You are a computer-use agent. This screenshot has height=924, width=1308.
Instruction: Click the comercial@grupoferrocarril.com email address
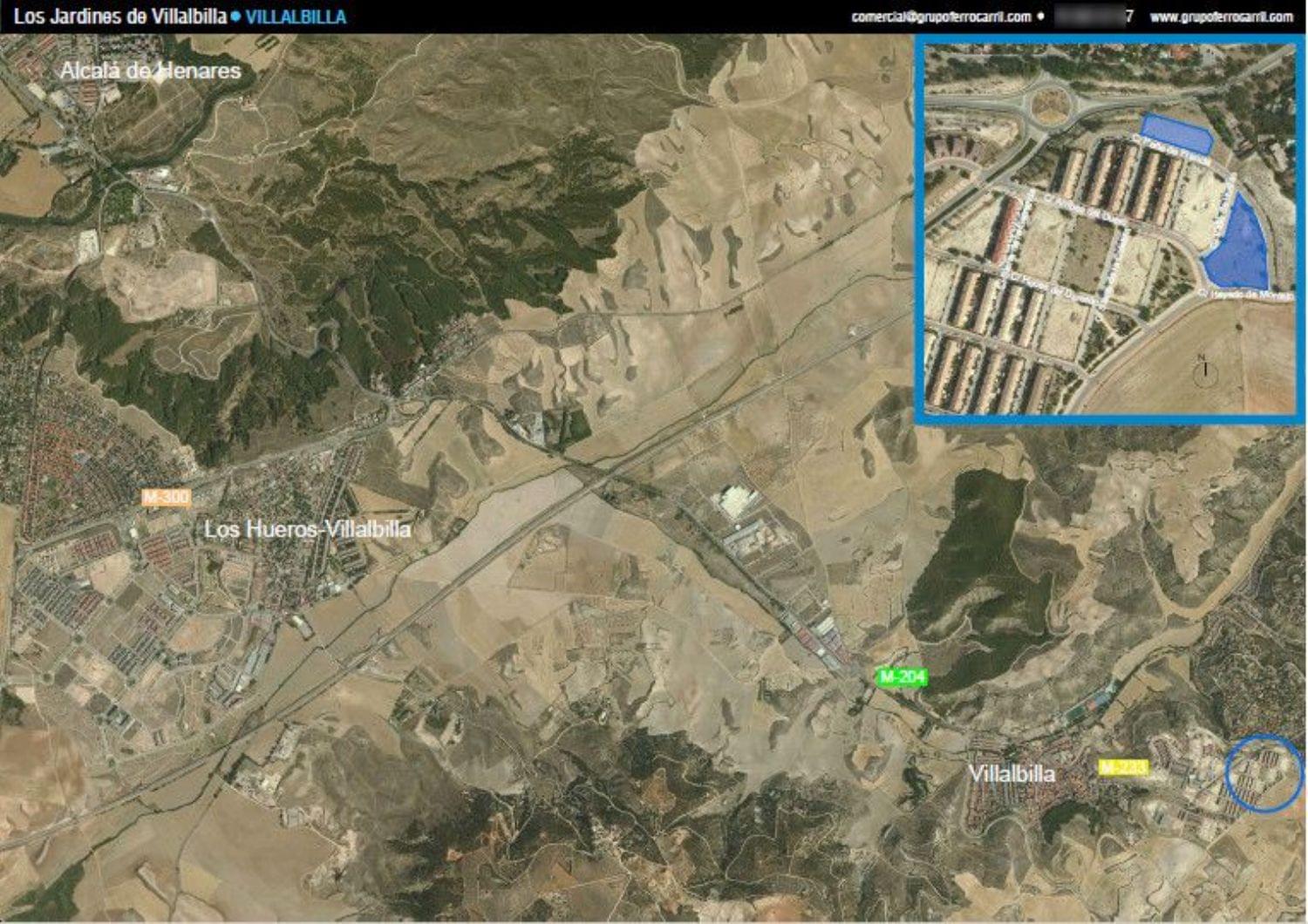(941, 17)
